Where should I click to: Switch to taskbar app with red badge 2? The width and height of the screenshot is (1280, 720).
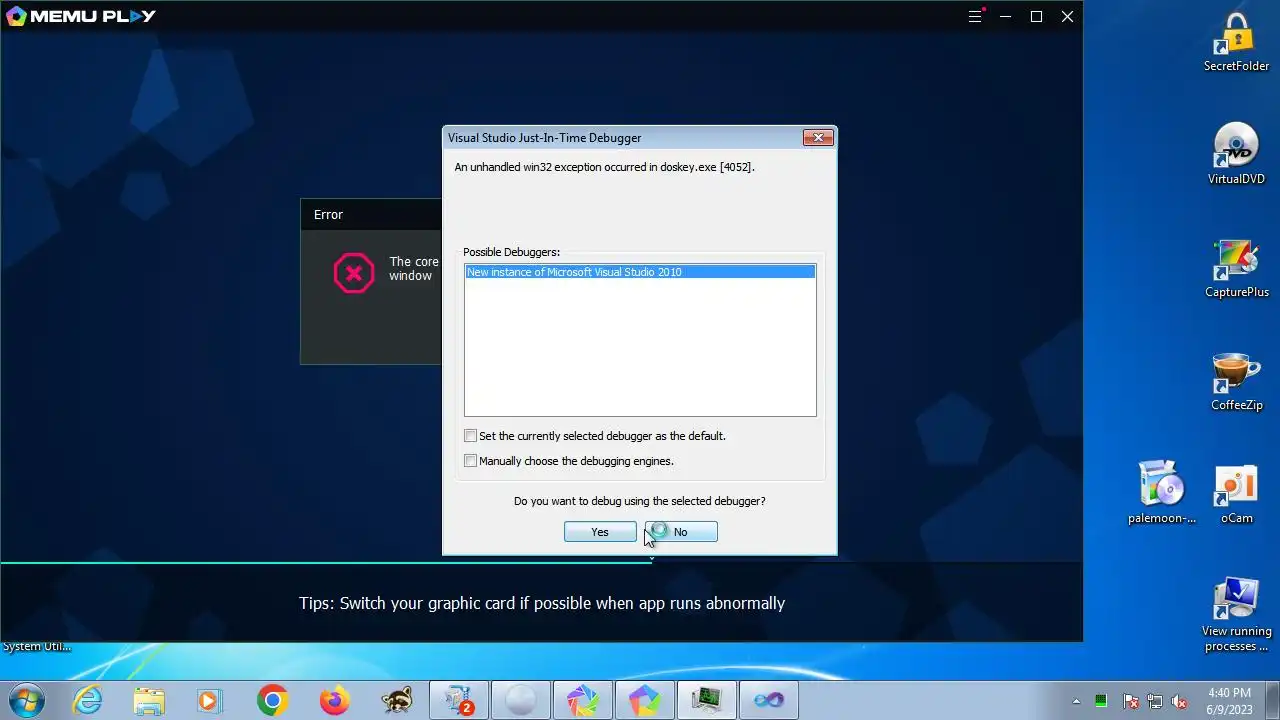point(459,701)
